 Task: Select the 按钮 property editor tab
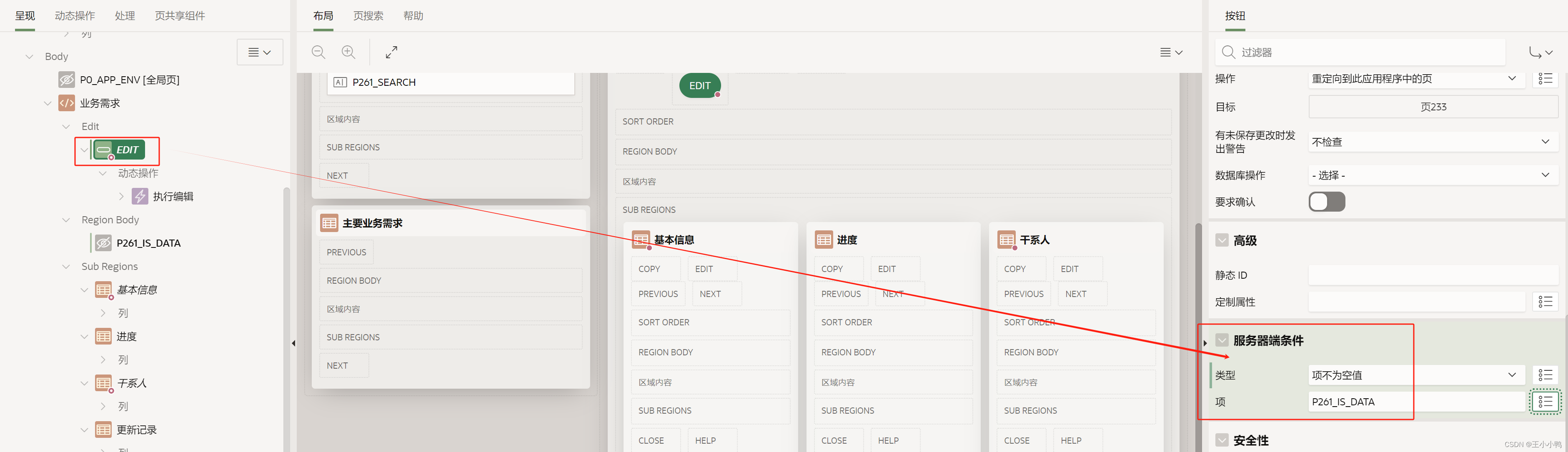(x=1235, y=16)
